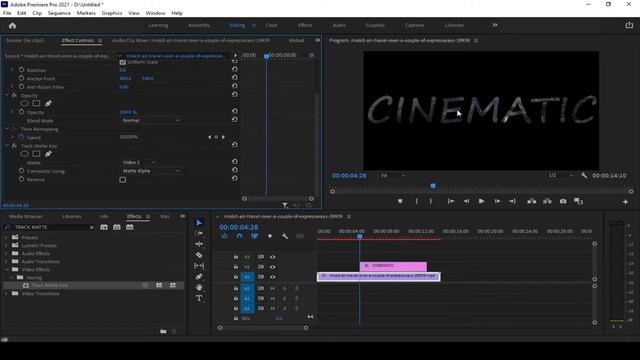Create rectangle mask under Opacity

pos(36,103)
